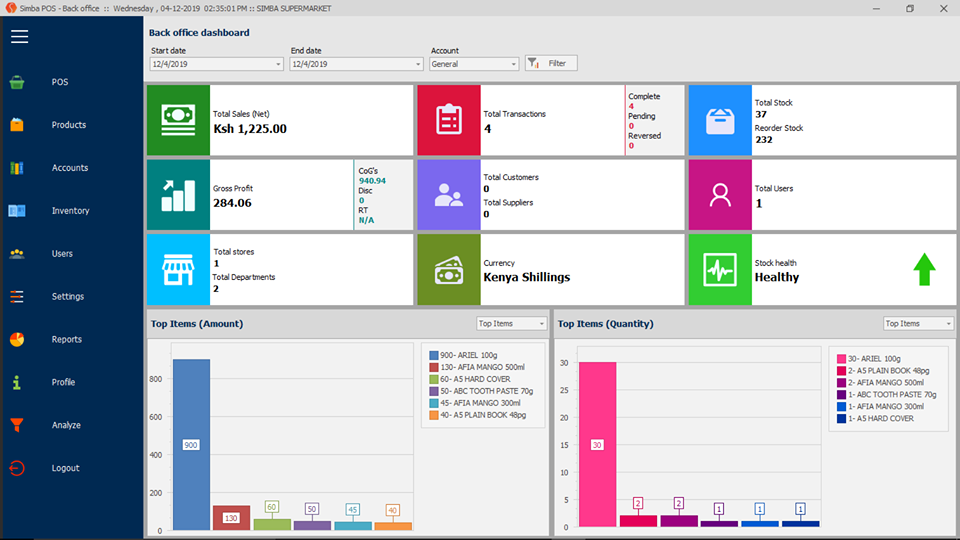Viewport: 960px width, 540px height.
Task: Open the Top Items (Amount) dropdown
Action: [511, 323]
